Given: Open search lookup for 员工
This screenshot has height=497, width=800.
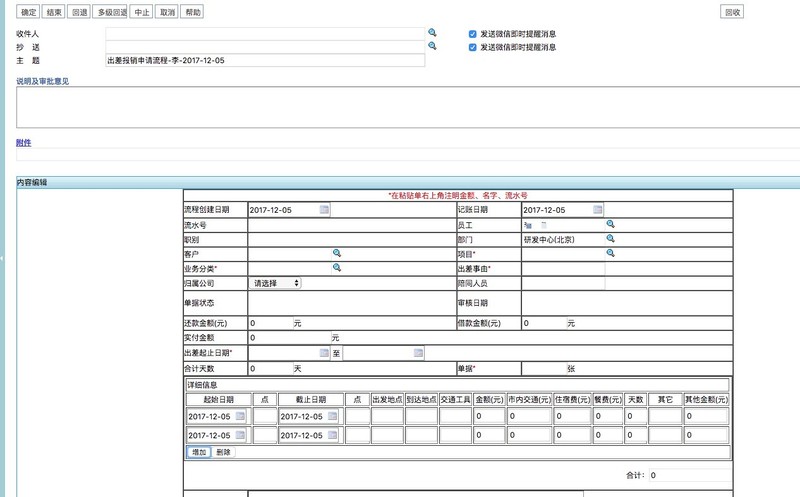Looking at the screenshot, I should (610, 224).
